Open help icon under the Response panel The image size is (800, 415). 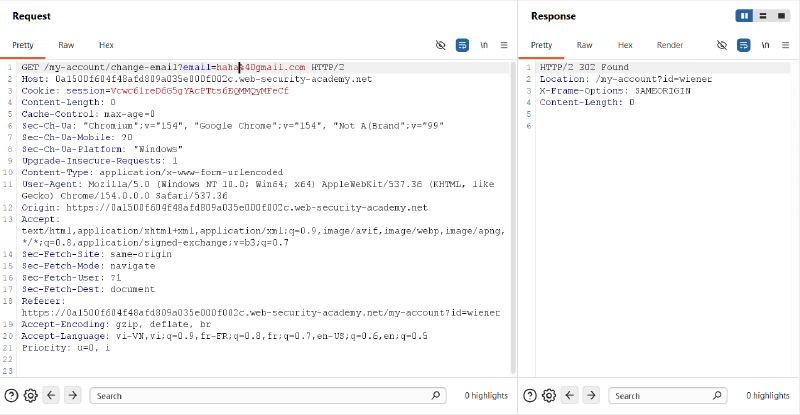tap(530, 396)
